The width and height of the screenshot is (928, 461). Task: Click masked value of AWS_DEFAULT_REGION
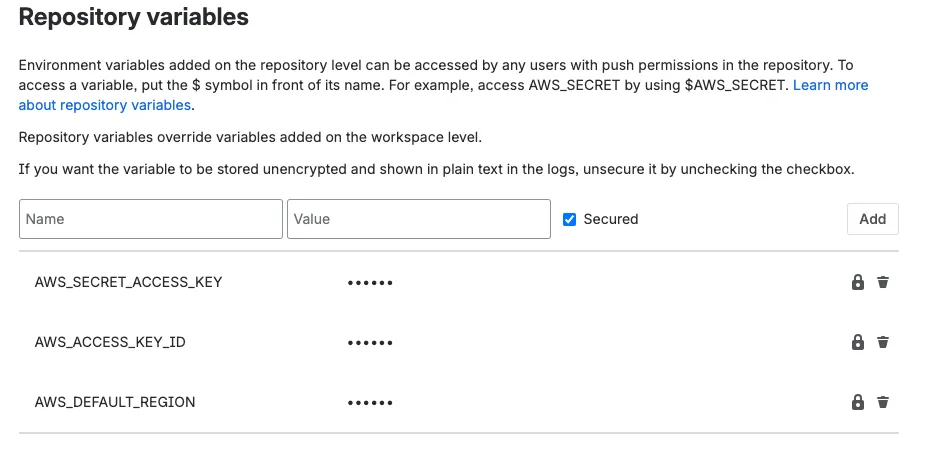click(x=370, y=403)
